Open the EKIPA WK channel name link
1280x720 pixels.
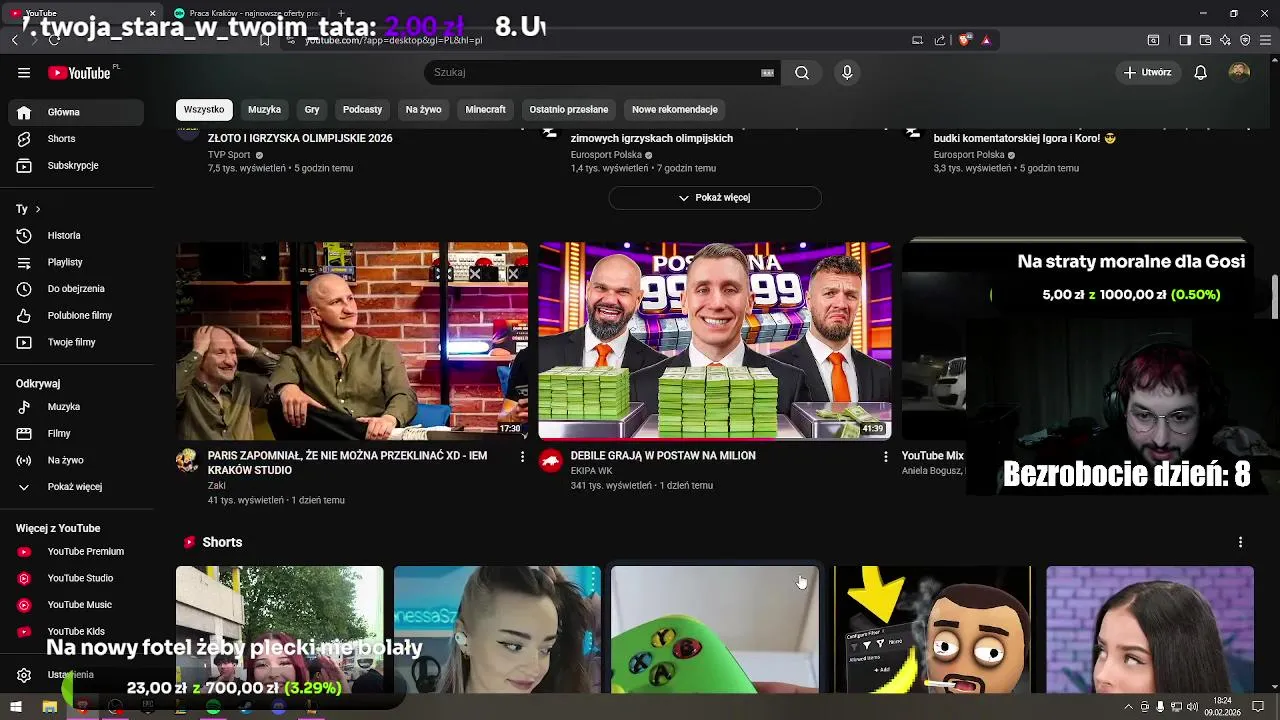point(591,471)
